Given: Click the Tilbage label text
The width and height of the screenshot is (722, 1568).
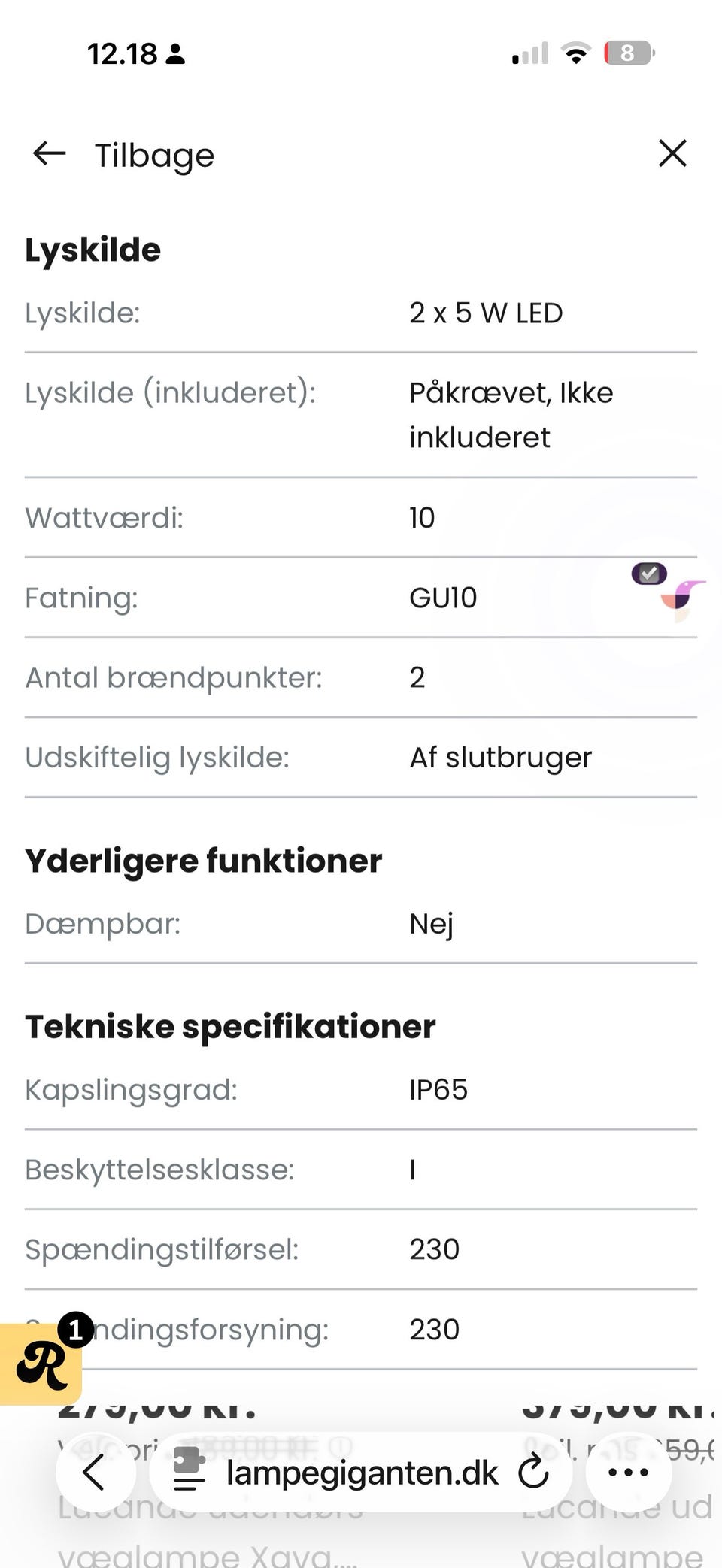Looking at the screenshot, I should pos(154,156).
